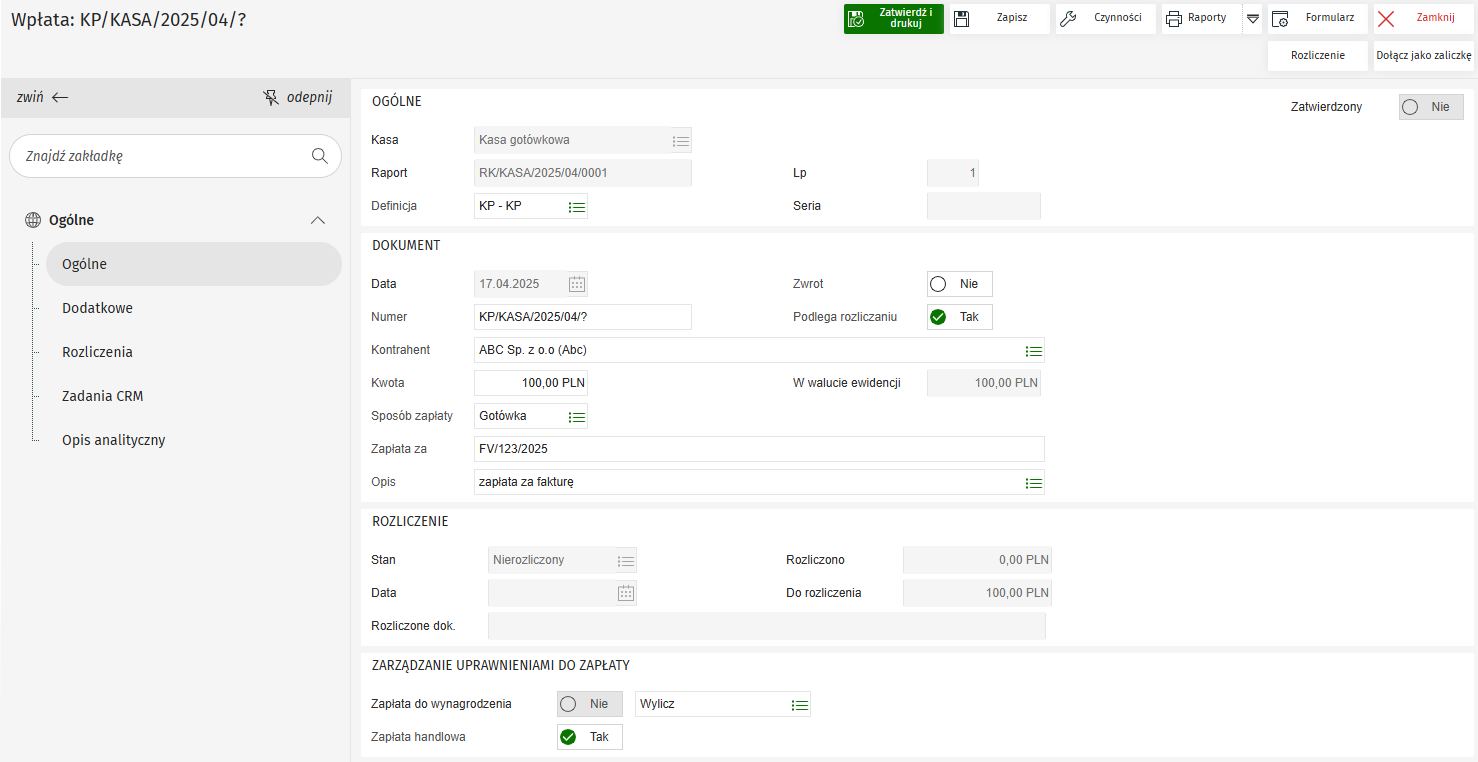The height and width of the screenshot is (762, 1478).
Task: Expand the Raporty dropdown arrow
Action: pyautogui.click(x=1252, y=18)
